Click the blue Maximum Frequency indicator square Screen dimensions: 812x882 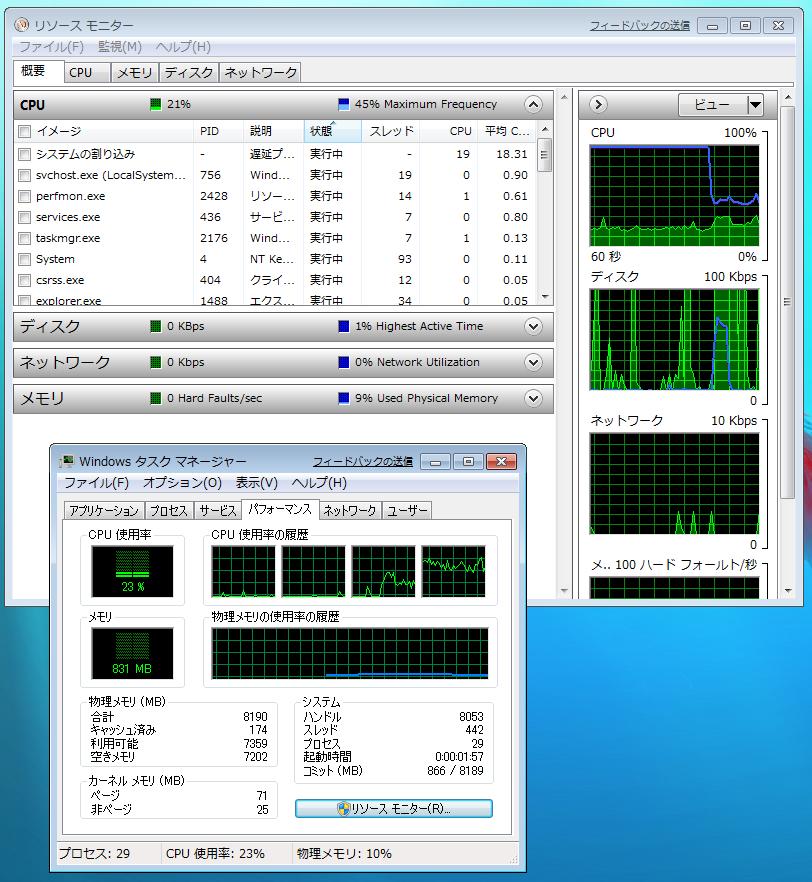[344, 104]
